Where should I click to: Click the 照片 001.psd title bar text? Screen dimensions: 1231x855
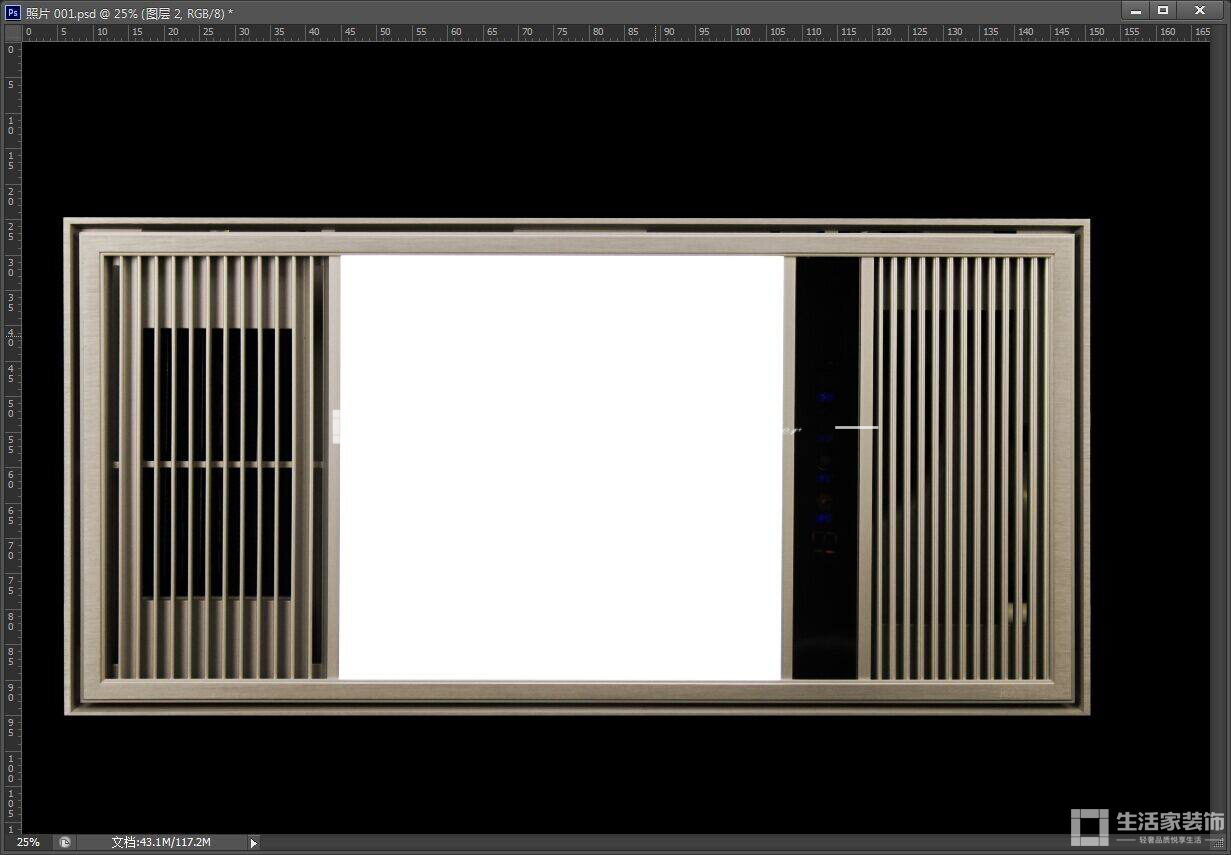(130, 12)
